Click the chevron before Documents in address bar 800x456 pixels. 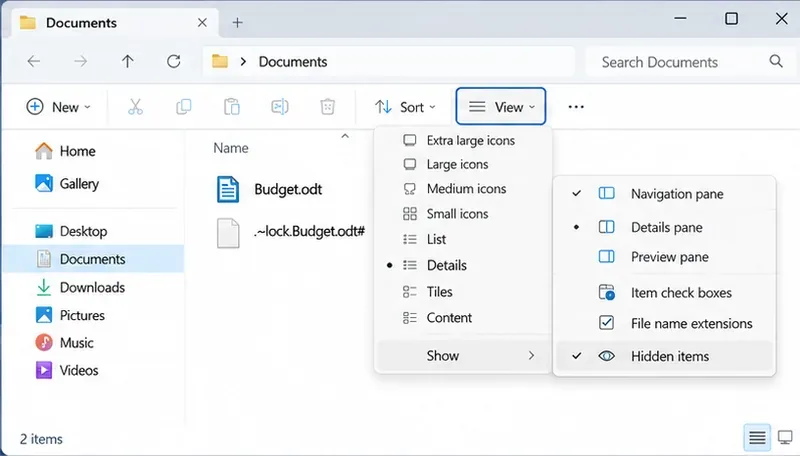(x=243, y=62)
